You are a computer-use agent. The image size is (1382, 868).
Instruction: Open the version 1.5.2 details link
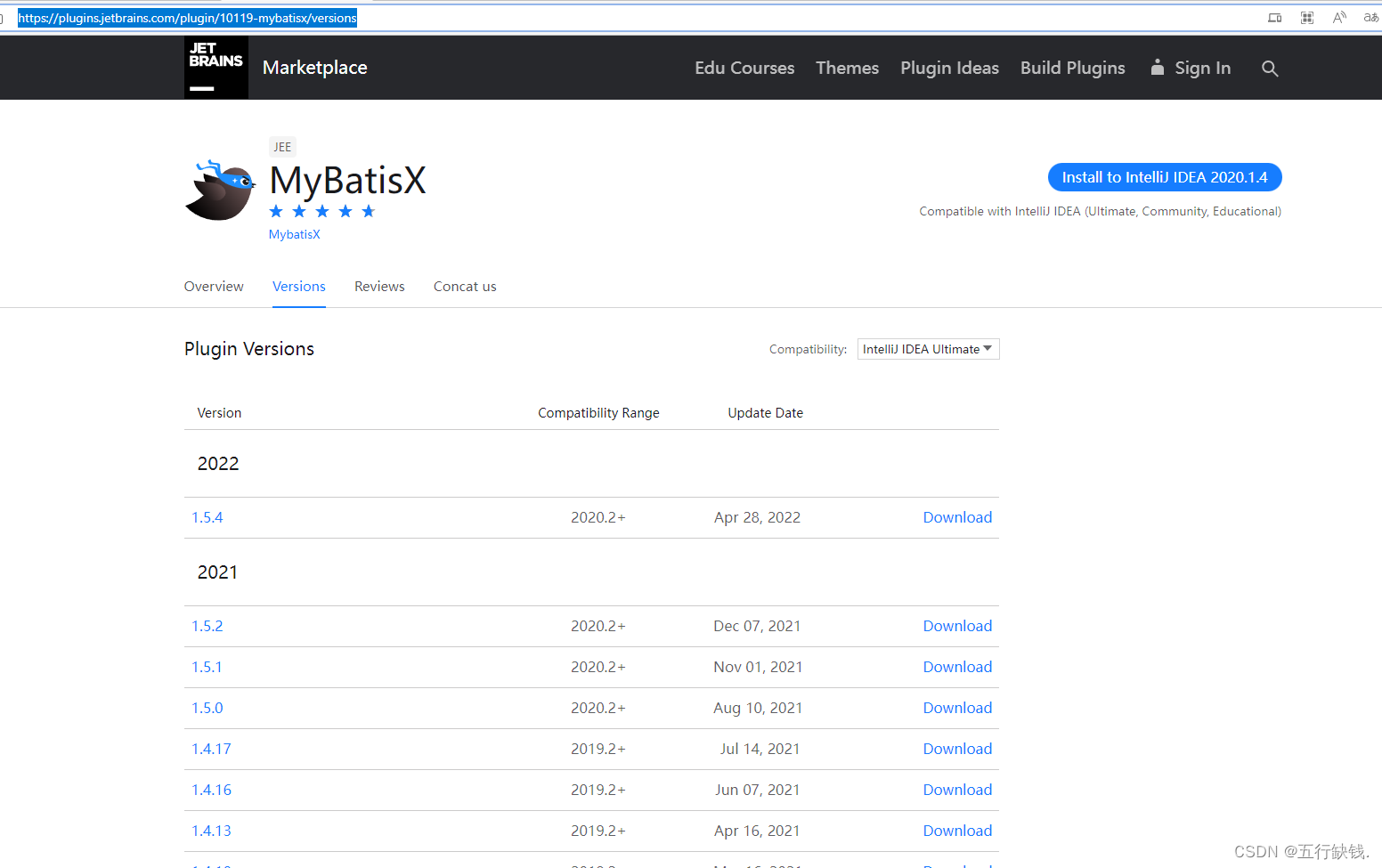tap(207, 626)
